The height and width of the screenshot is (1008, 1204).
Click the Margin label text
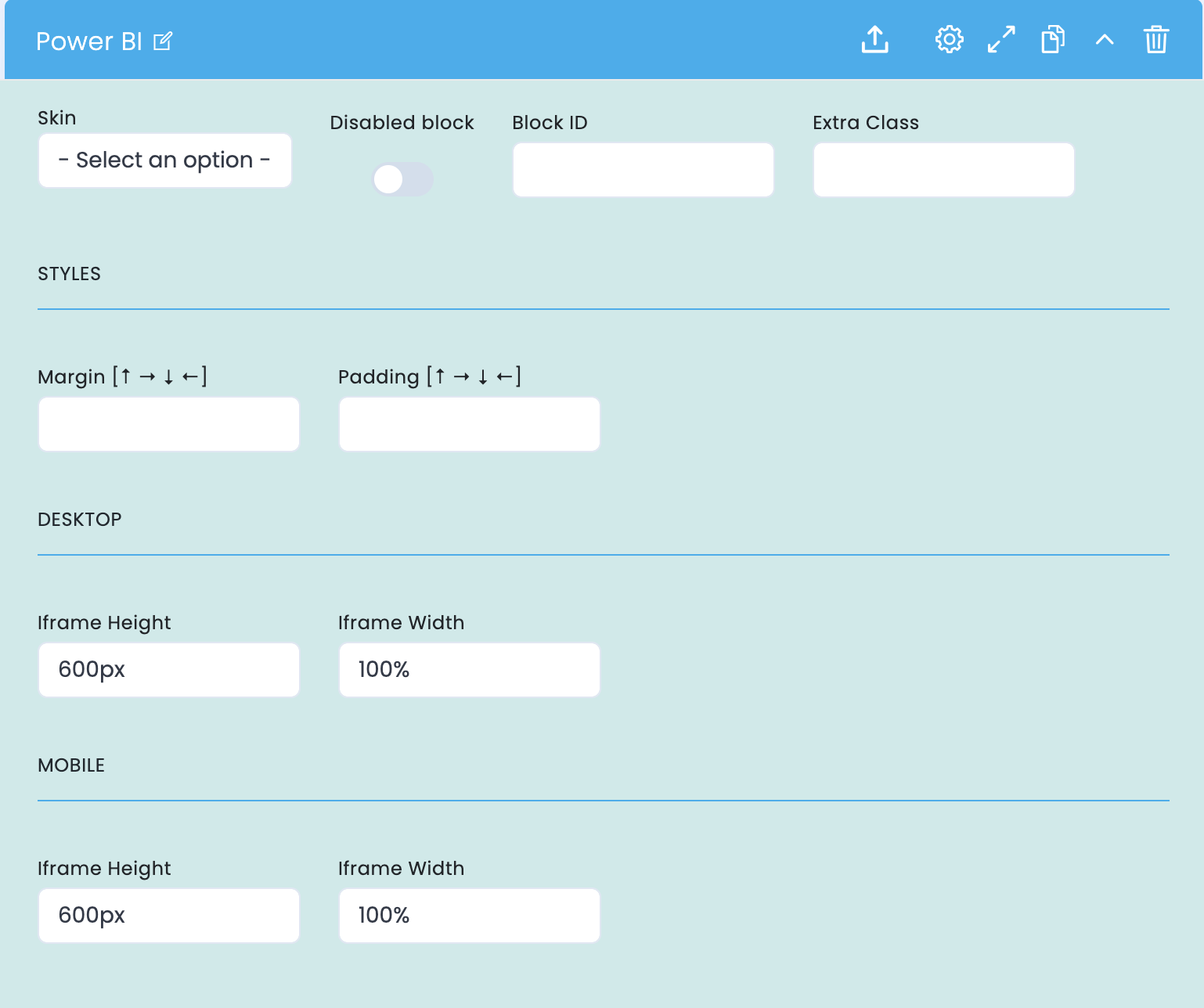[122, 376]
